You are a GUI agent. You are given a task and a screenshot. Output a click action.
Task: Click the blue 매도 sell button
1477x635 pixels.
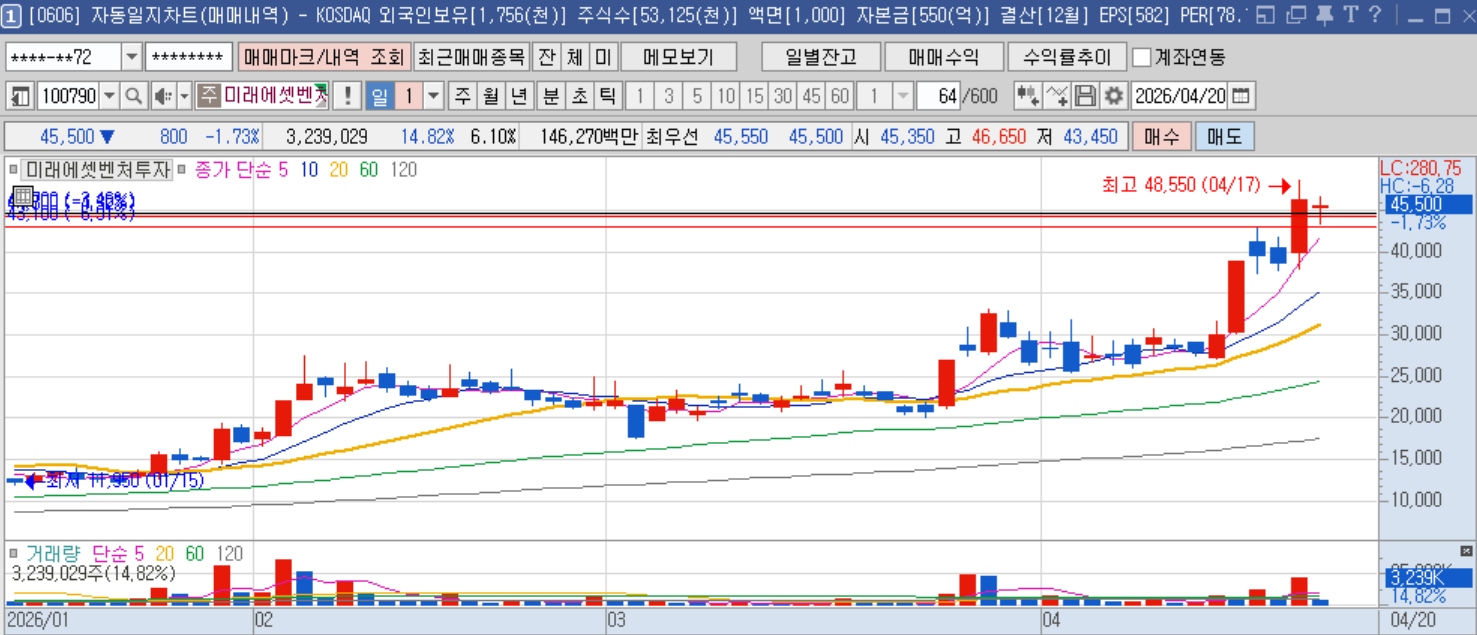click(1224, 136)
